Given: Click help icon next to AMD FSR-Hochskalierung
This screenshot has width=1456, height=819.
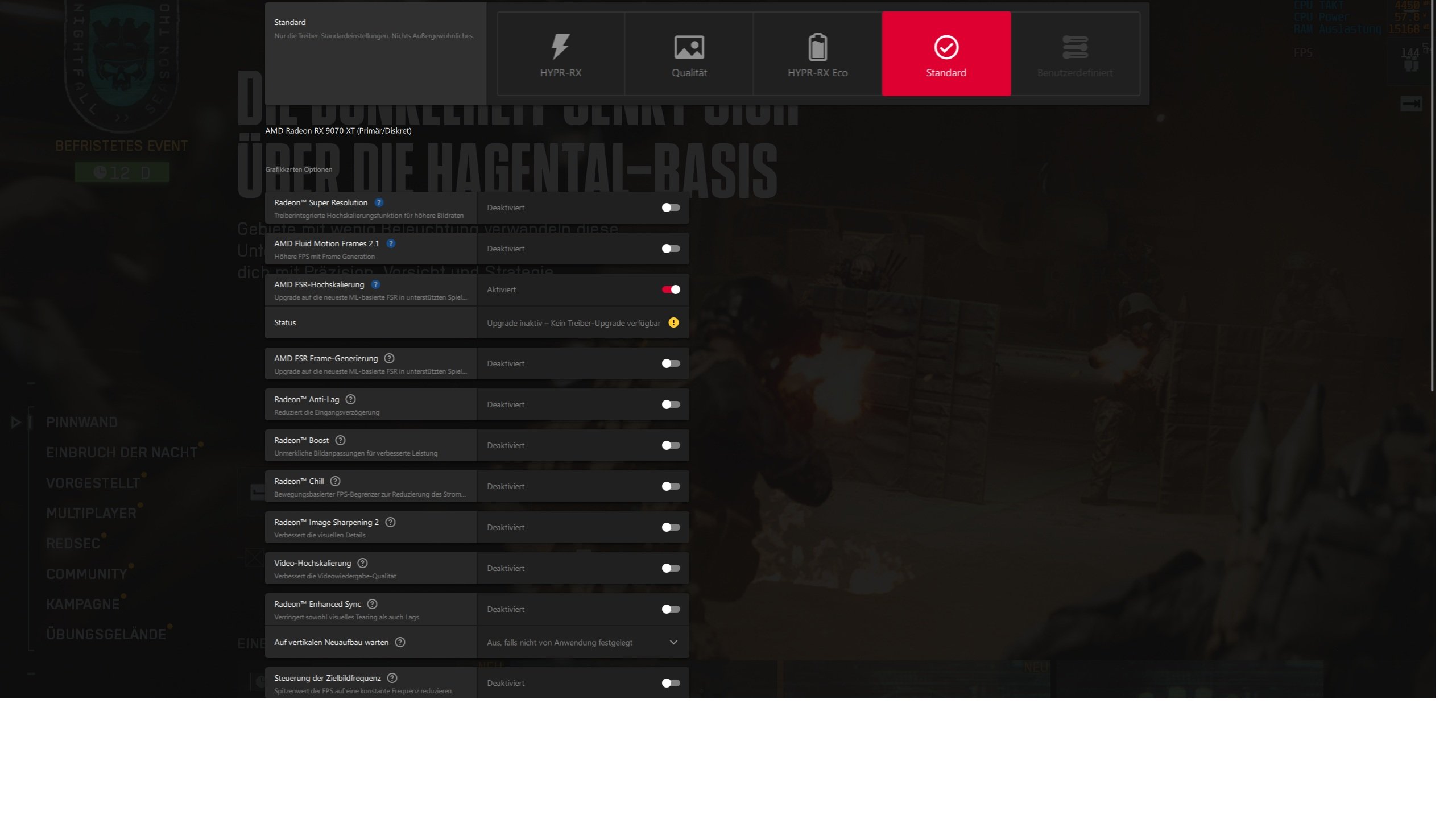Looking at the screenshot, I should pos(375,284).
